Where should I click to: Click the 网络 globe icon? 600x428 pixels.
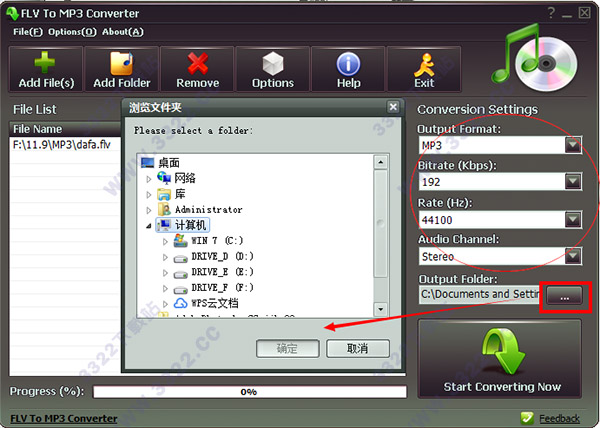[164, 177]
